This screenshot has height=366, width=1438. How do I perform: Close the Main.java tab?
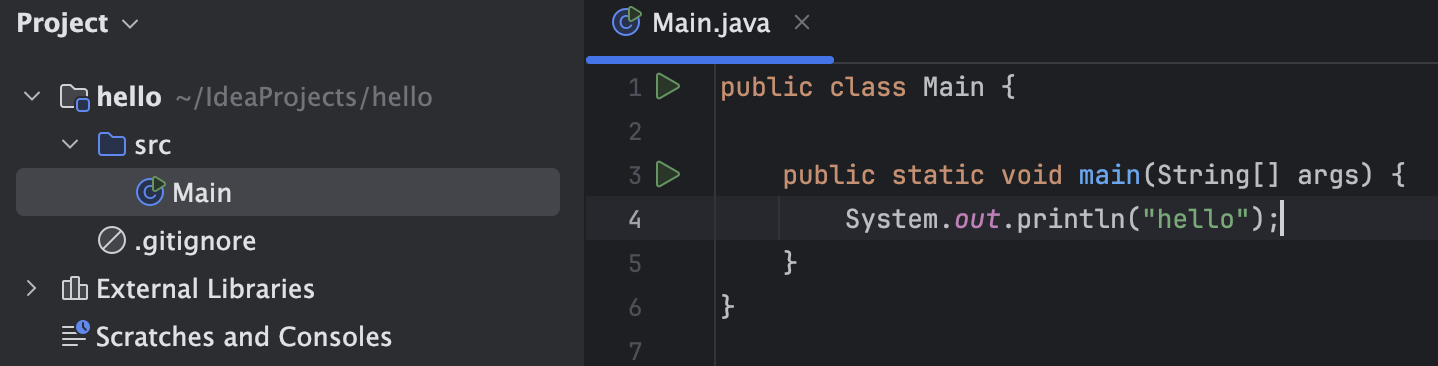point(801,22)
